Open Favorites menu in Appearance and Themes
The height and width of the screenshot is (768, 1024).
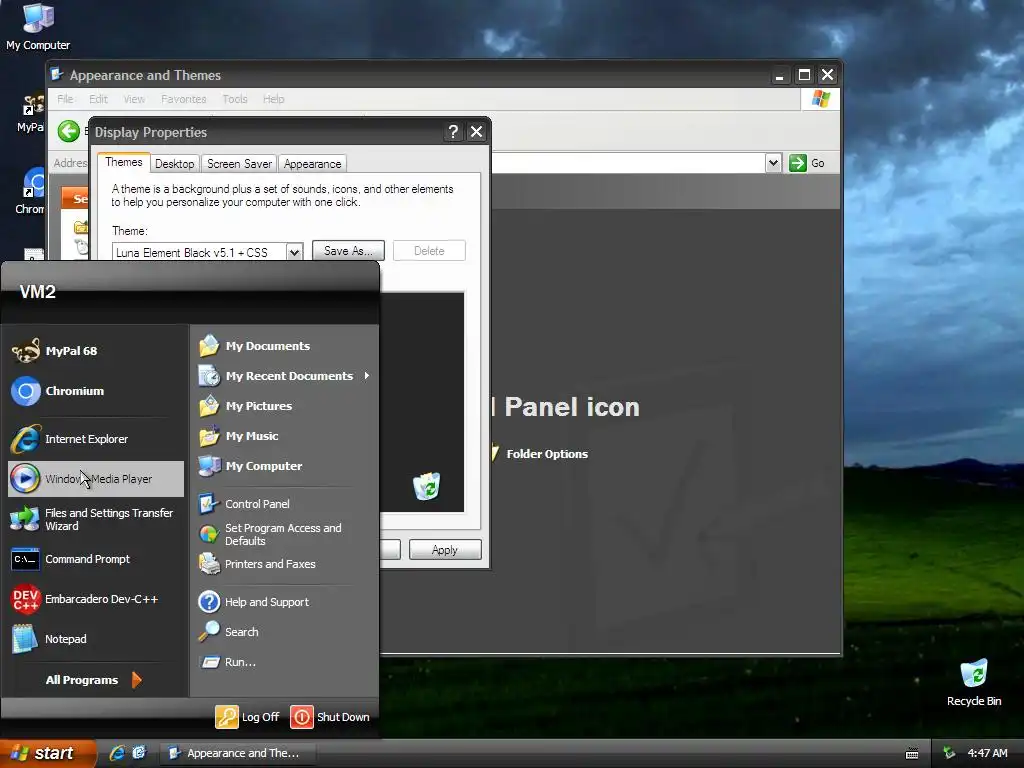point(184,99)
